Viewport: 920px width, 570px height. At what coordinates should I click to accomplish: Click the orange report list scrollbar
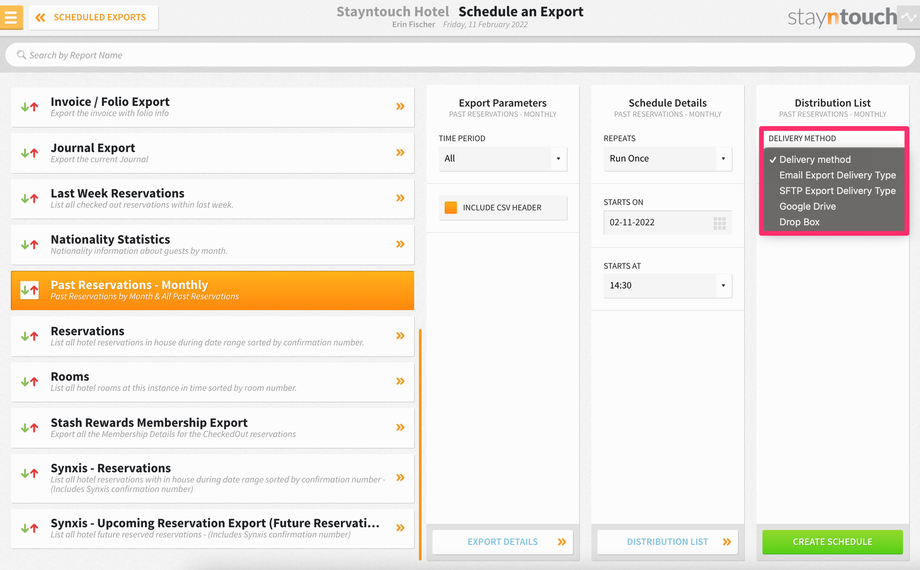[420, 444]
